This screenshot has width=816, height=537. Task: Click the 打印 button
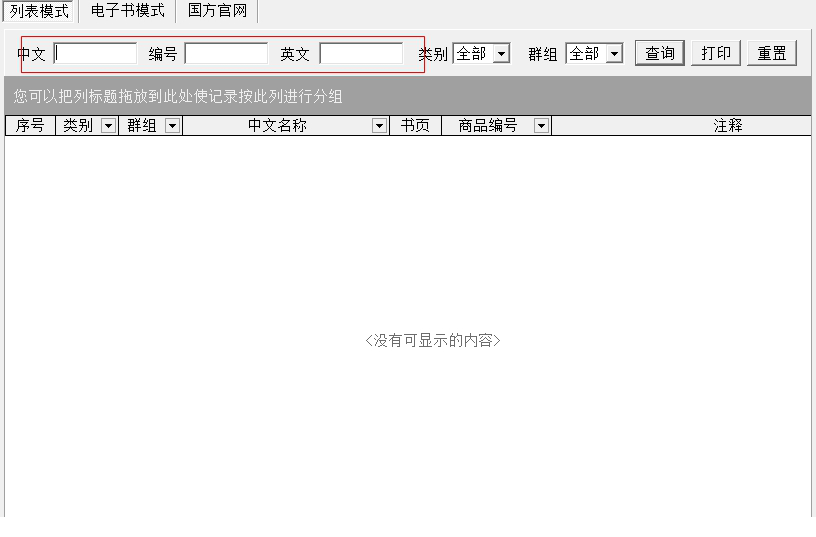click(x=716, y=53)
